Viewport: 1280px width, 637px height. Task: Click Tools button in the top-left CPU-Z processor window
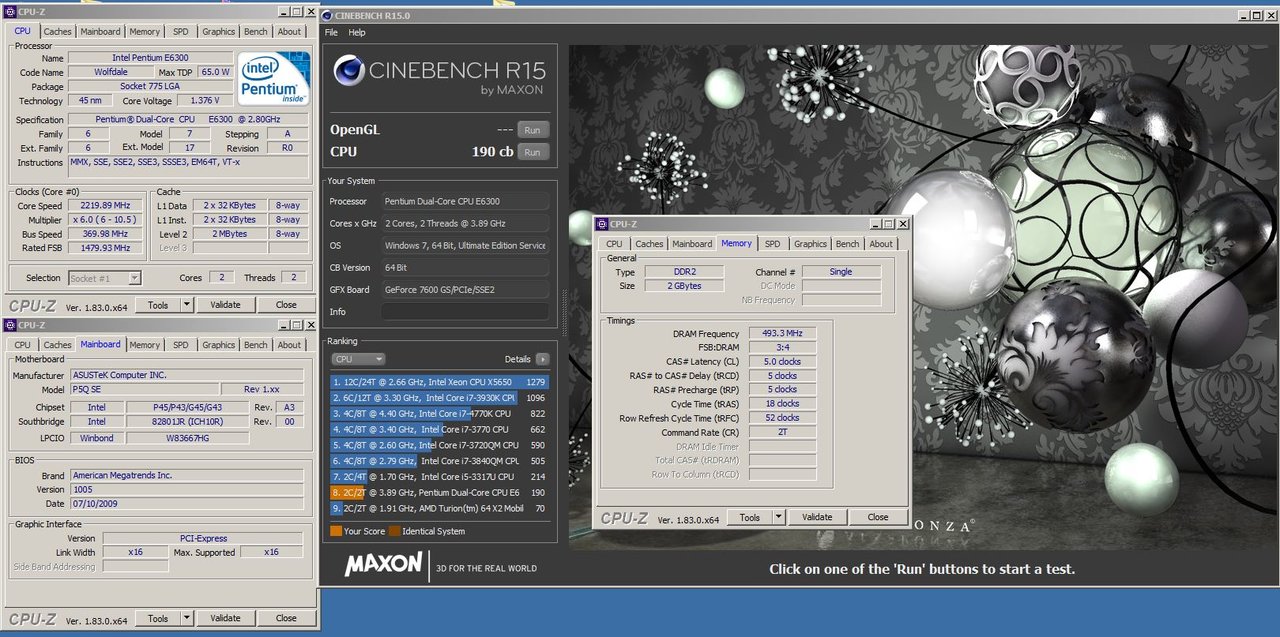(x=158, y=305)
